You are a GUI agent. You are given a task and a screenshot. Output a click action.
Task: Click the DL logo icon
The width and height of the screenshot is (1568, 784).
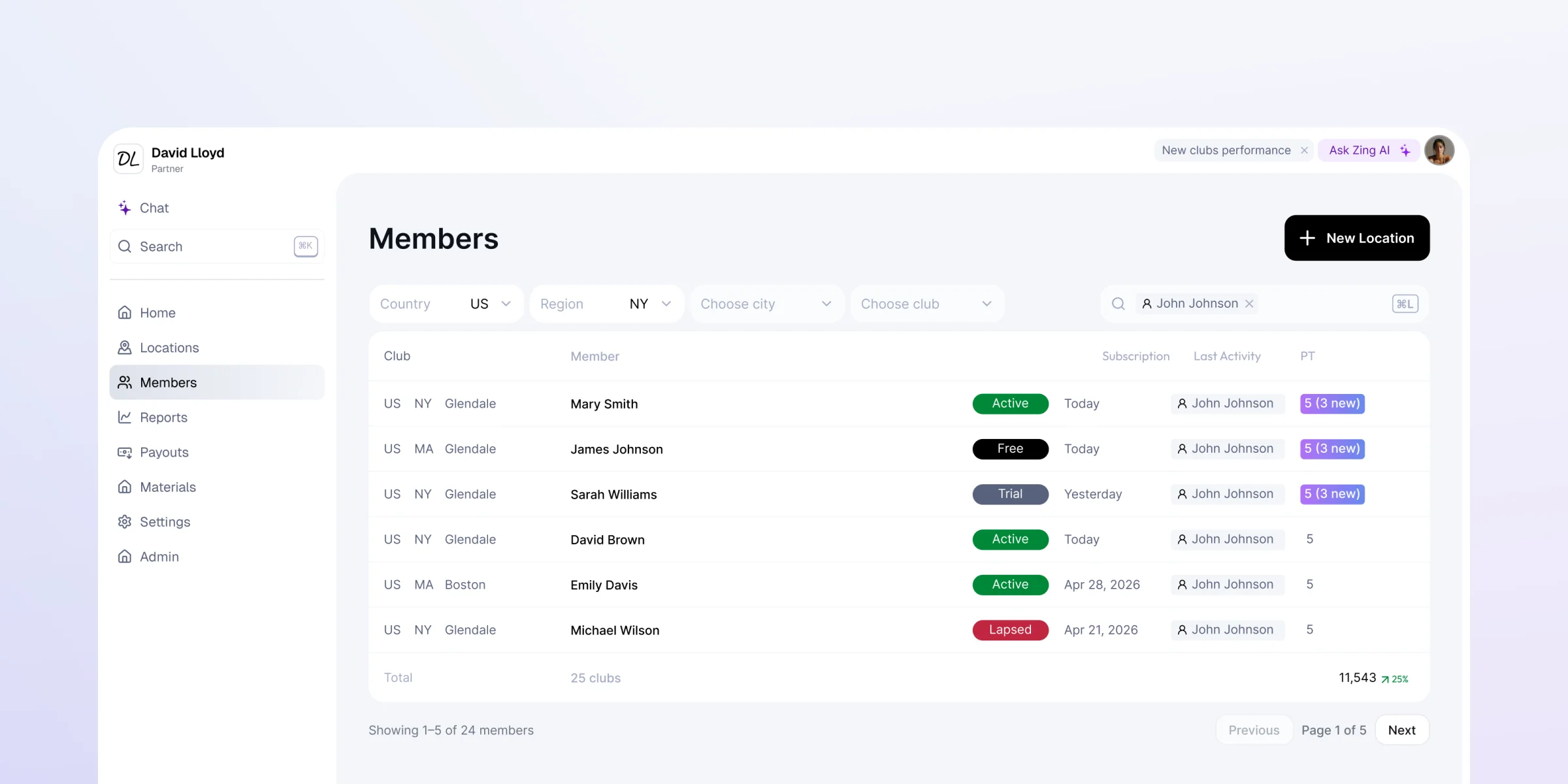pos(128,159)
